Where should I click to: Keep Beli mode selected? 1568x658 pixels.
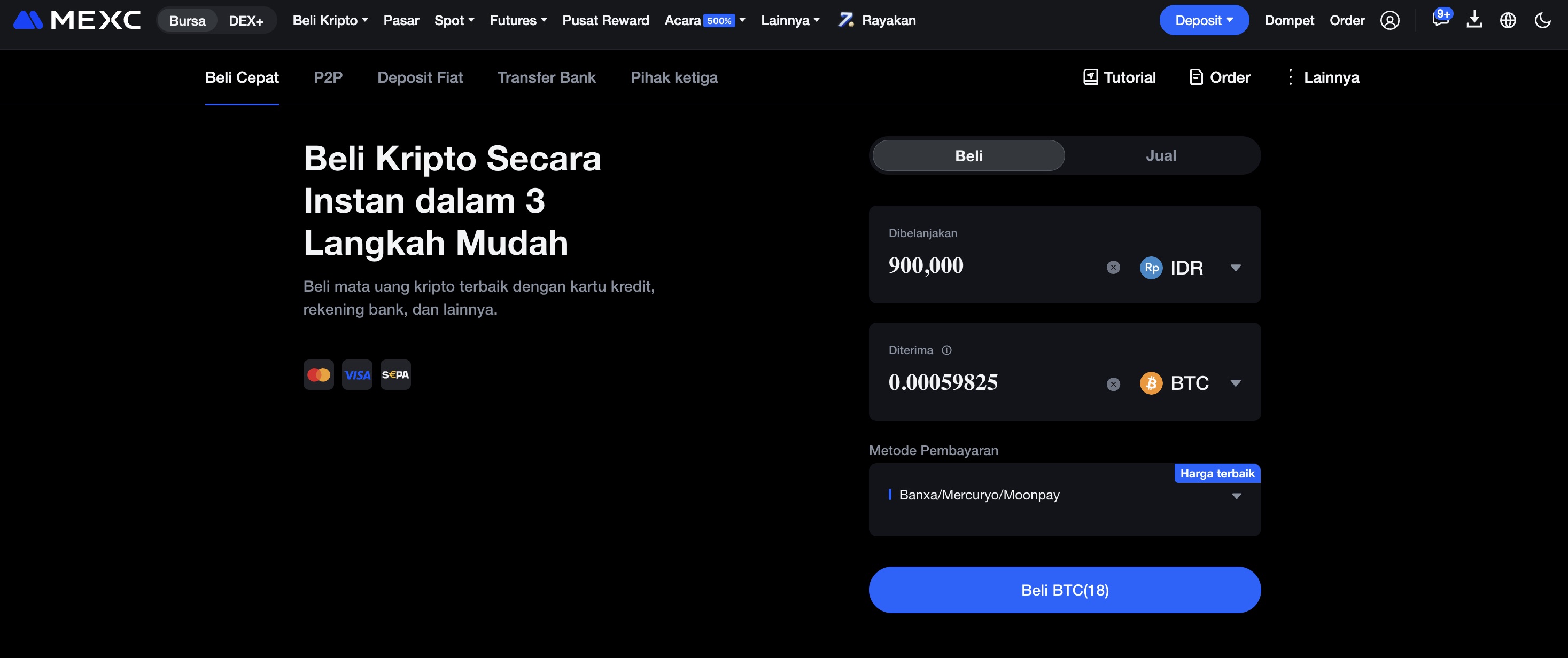coord(968,155)
